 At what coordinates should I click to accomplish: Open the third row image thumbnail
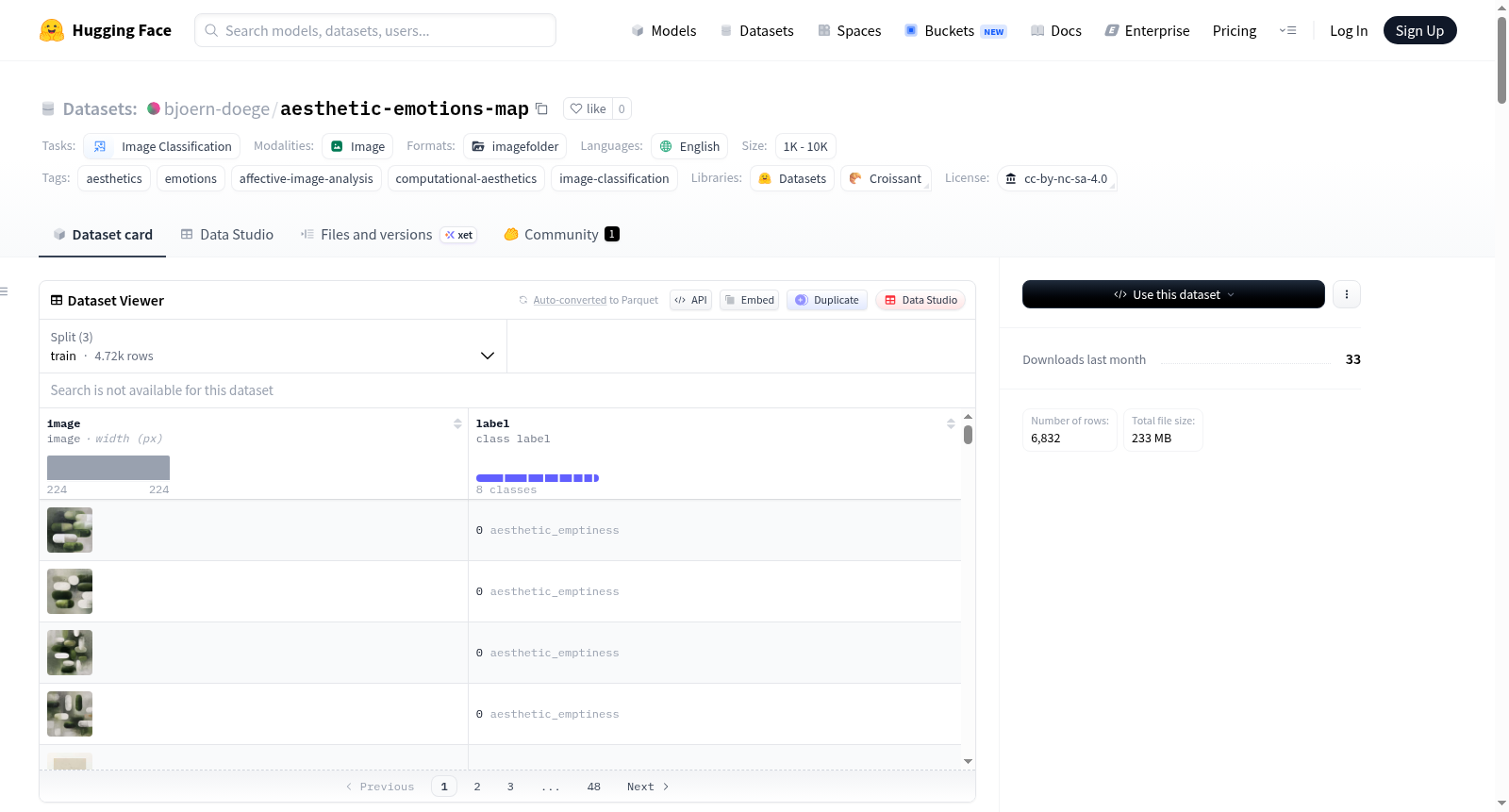coord(70,653)
